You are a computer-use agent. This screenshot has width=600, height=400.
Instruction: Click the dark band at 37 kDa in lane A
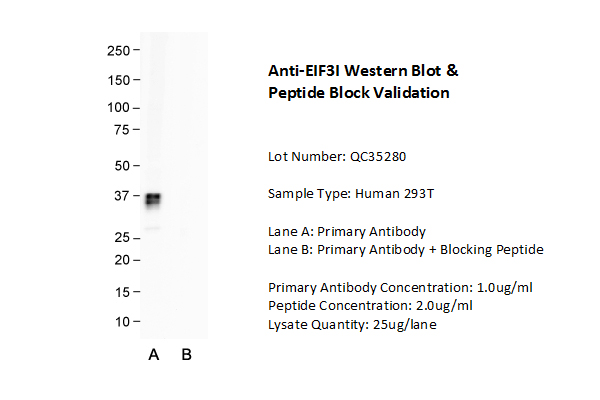pos(153,200)
